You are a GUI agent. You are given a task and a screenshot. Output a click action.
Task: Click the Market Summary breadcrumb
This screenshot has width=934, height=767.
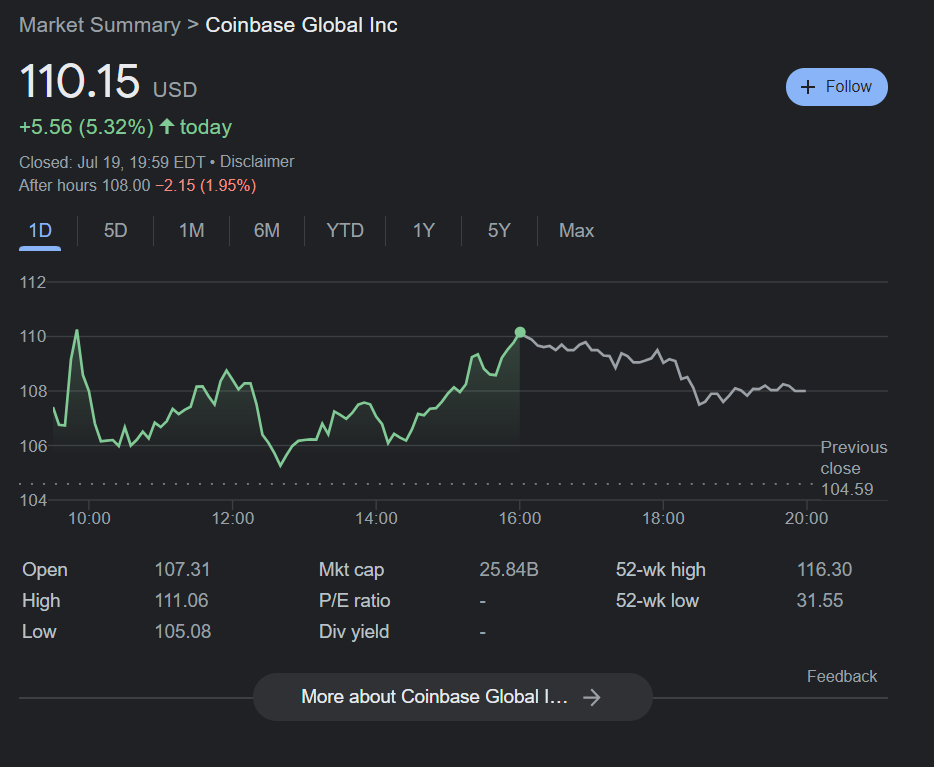(100, 25)
